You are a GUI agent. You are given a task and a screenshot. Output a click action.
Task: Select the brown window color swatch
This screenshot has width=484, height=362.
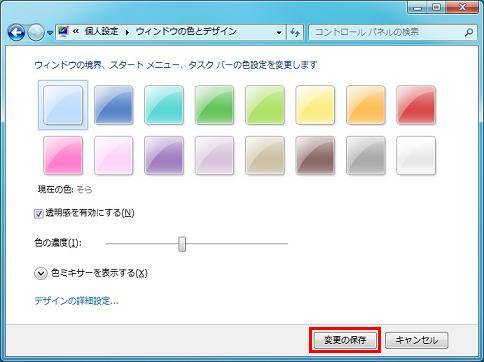pos(315,155)
